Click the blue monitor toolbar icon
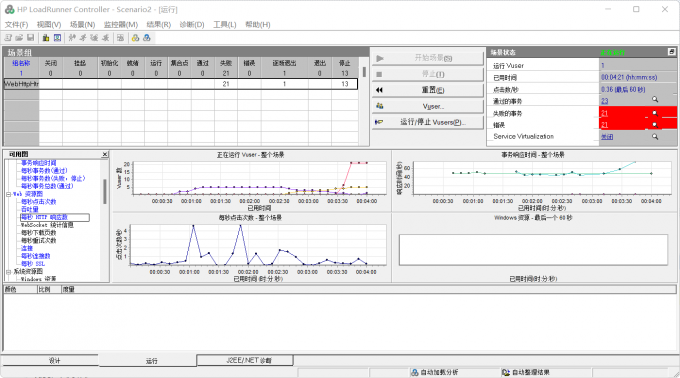This screenshot has width=680, height=378. click(57, 38)
